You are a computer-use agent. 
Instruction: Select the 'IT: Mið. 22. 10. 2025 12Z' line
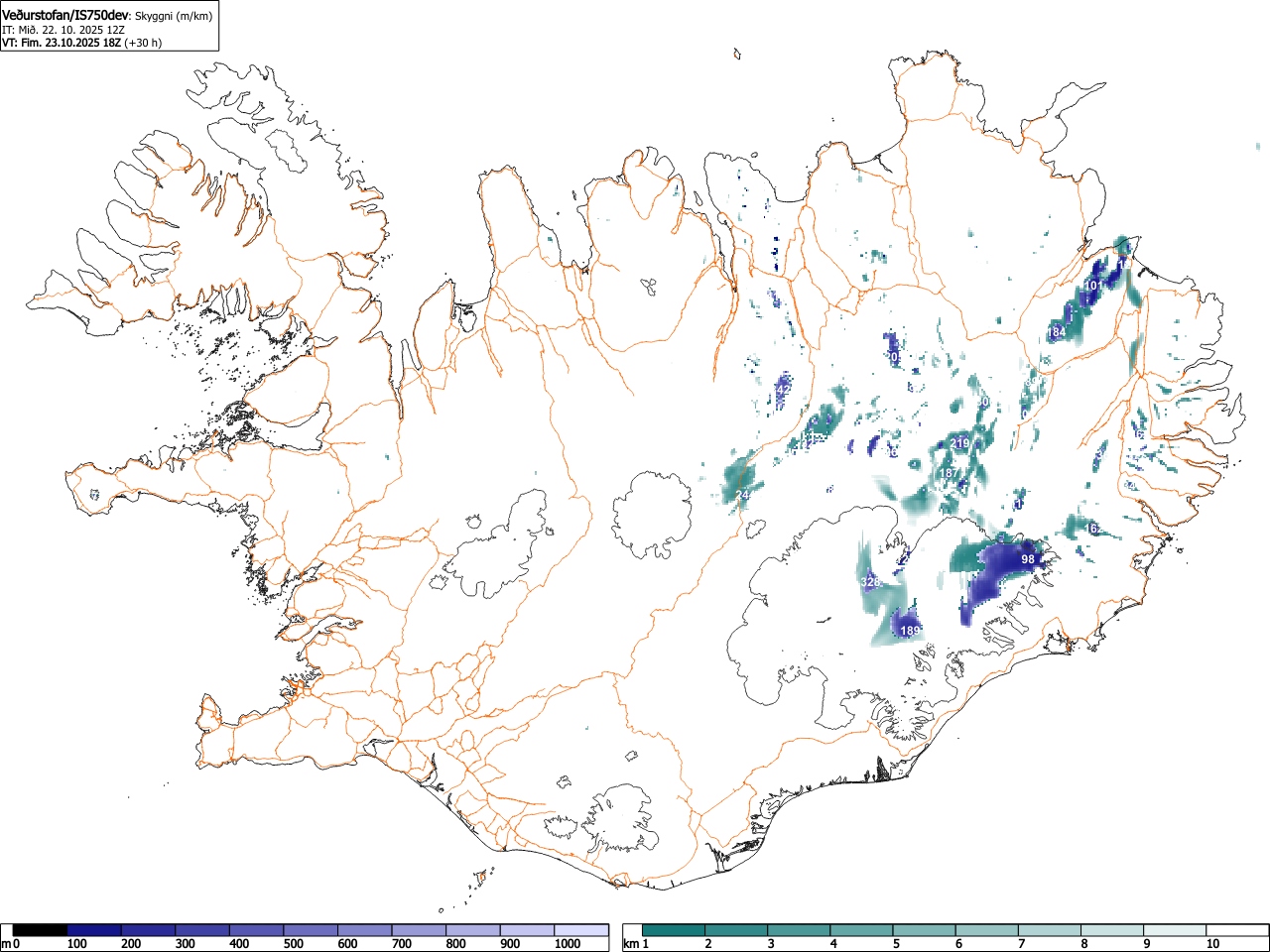click(63, 30)
